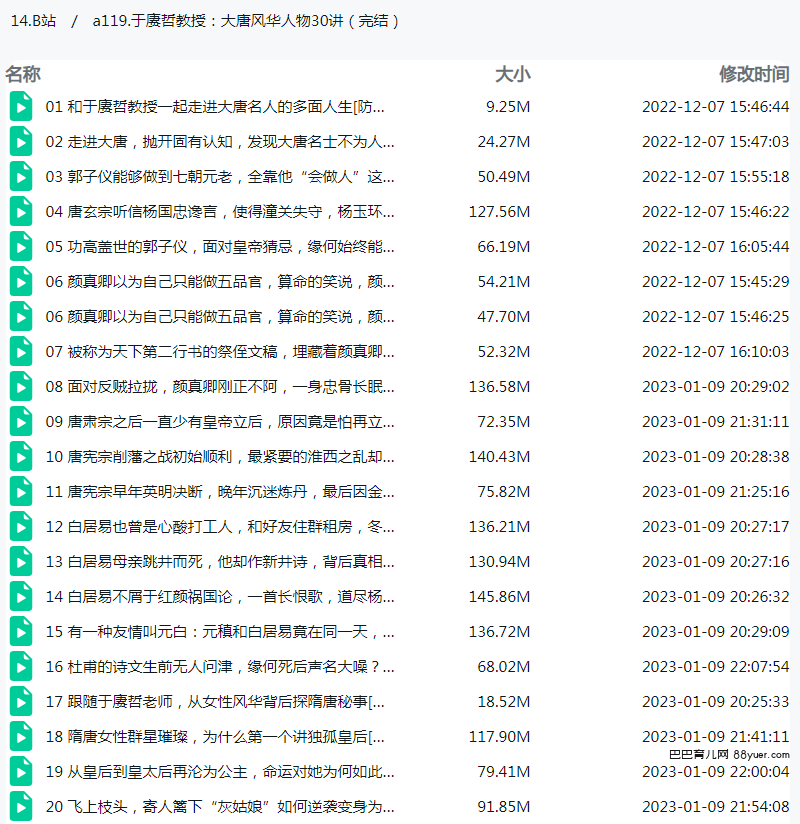Image resolution: width=800 pixels, height=824 pixels.
Task: Click video icon for file 01 和于赓哲教授
Action: click(x=21, y=107)
